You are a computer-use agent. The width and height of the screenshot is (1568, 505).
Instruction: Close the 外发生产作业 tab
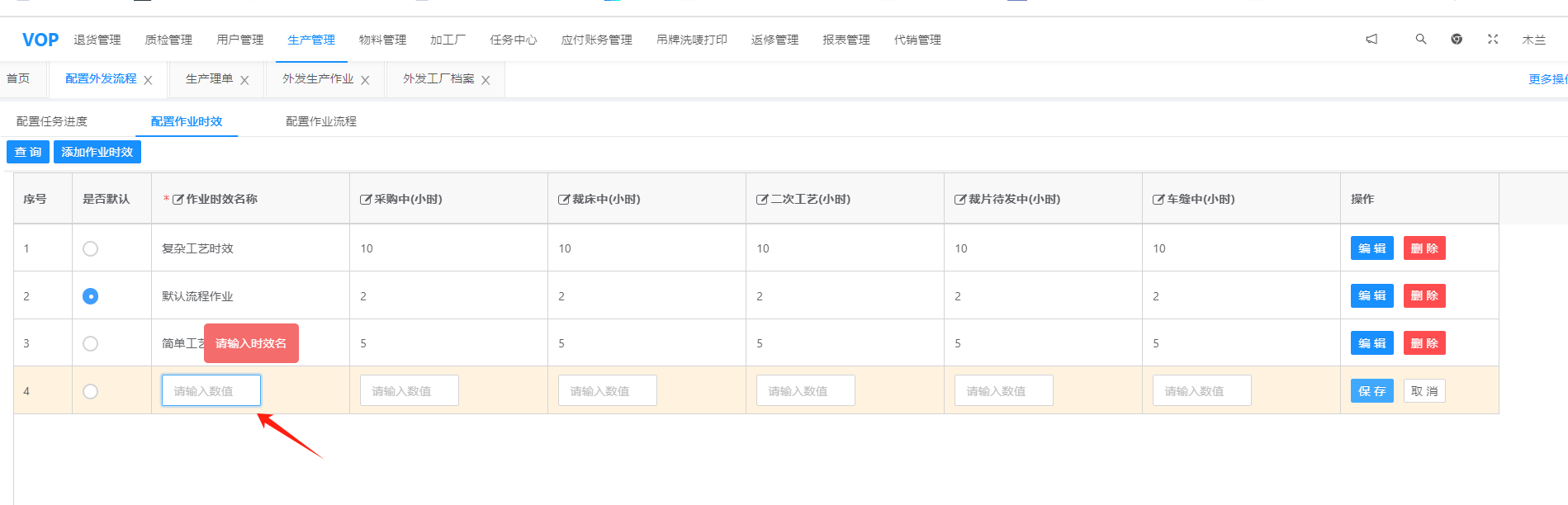365,80
